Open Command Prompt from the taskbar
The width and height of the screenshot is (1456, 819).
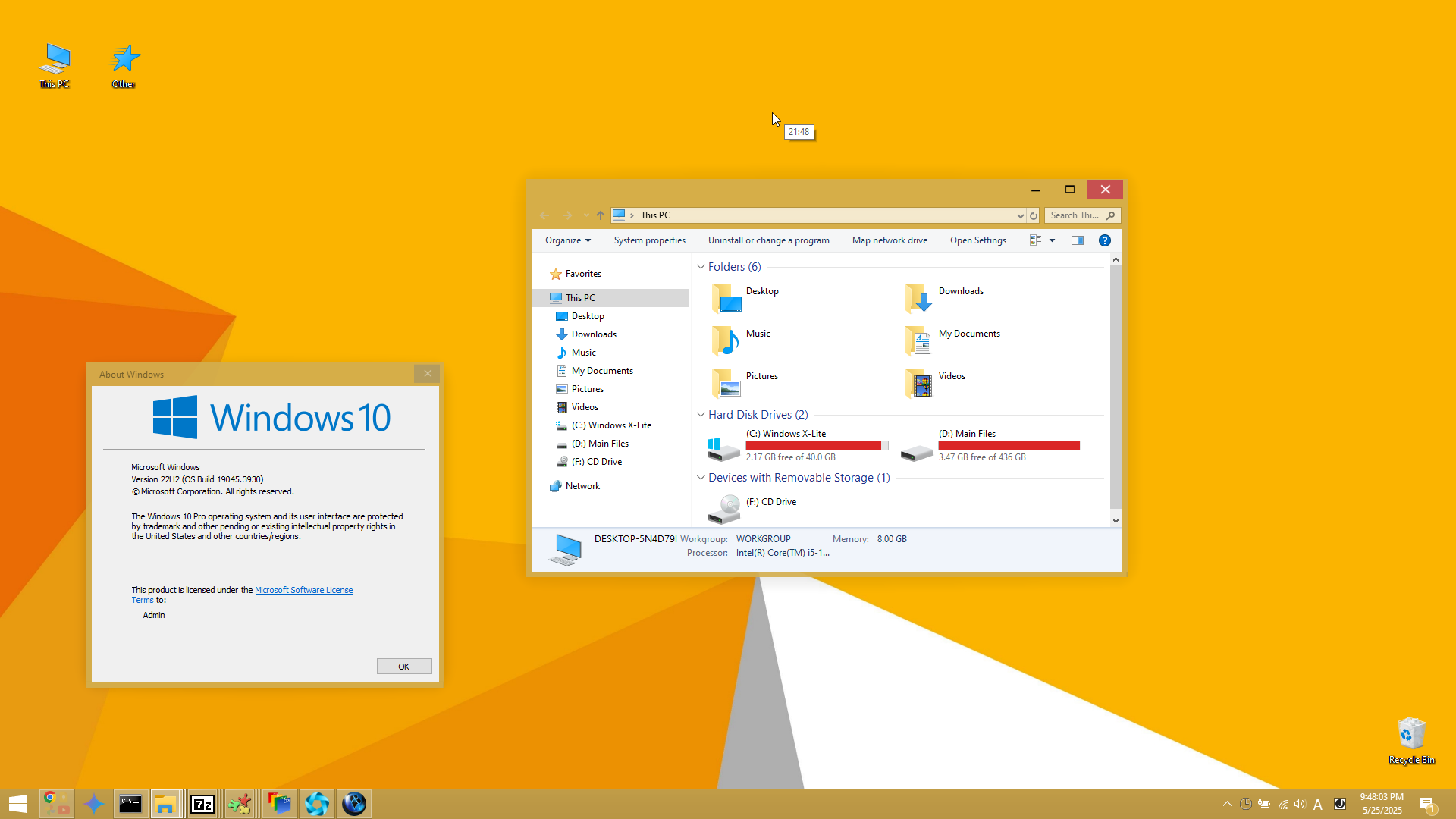click(x=130, y=804)
